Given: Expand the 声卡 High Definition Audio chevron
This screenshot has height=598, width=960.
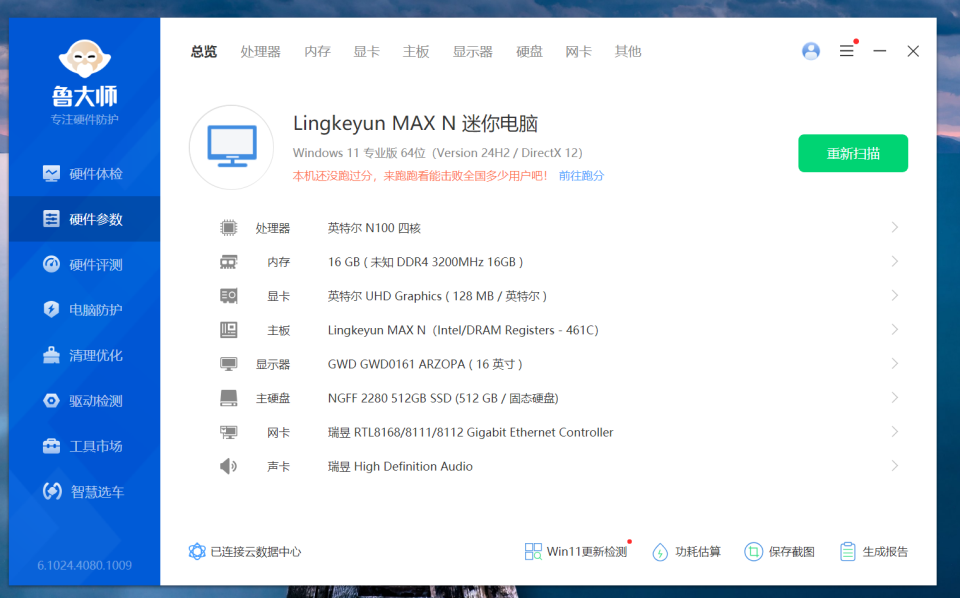Looking at the screenshot, I should pos(894,466).
